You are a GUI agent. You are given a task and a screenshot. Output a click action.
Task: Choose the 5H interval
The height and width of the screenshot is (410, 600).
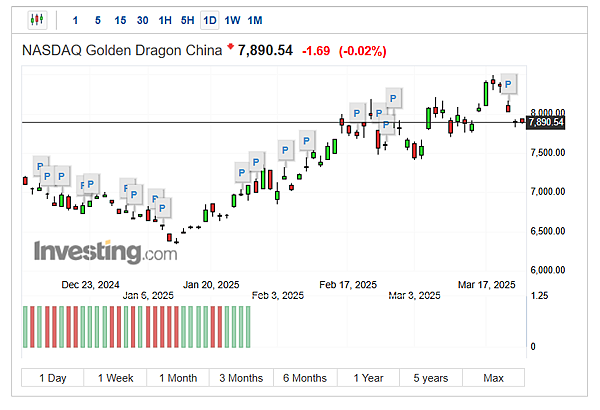click(188, 20)
